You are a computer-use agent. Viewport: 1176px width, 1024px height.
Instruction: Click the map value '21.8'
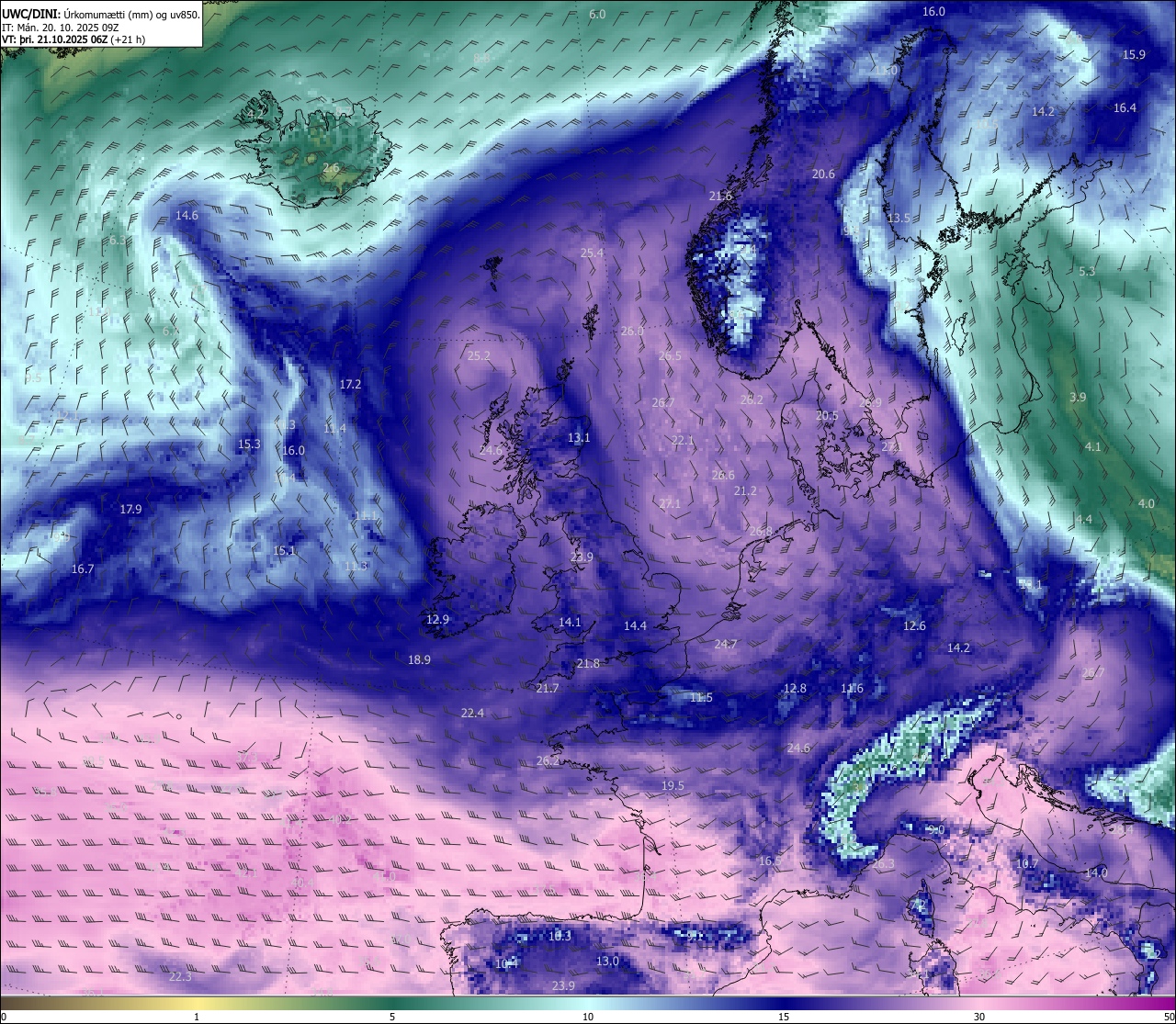point(588,664)
